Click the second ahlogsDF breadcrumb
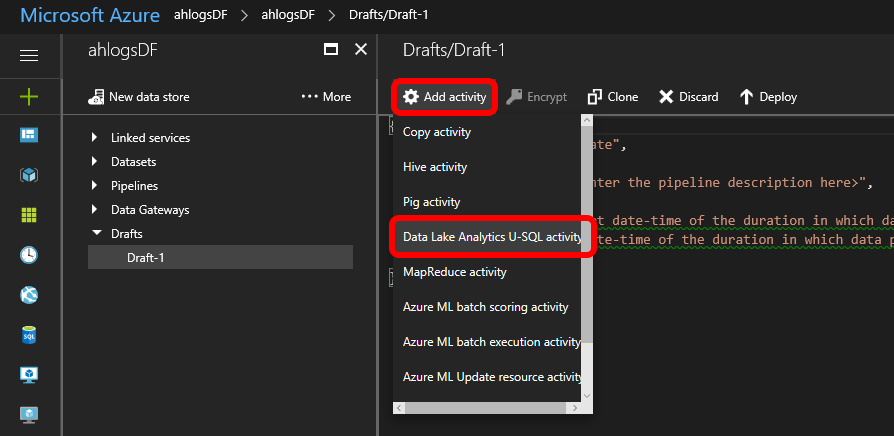894x436 pixels. pyautogui.click(x=288, y=15)
